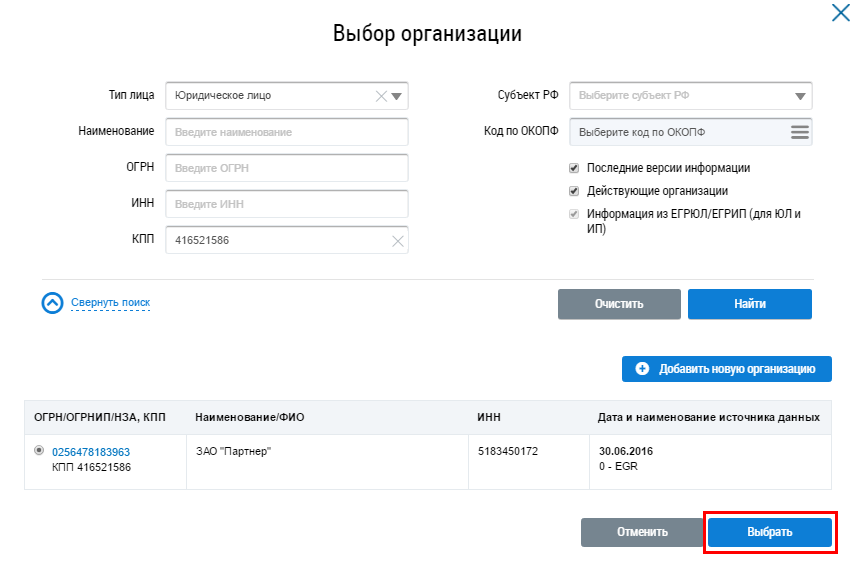This screenshot has width=857, height=581.
Task: Toggle Информация из ЕГРЮЛ/ЕГРИП checkbox
Action: tap(574, 214)
